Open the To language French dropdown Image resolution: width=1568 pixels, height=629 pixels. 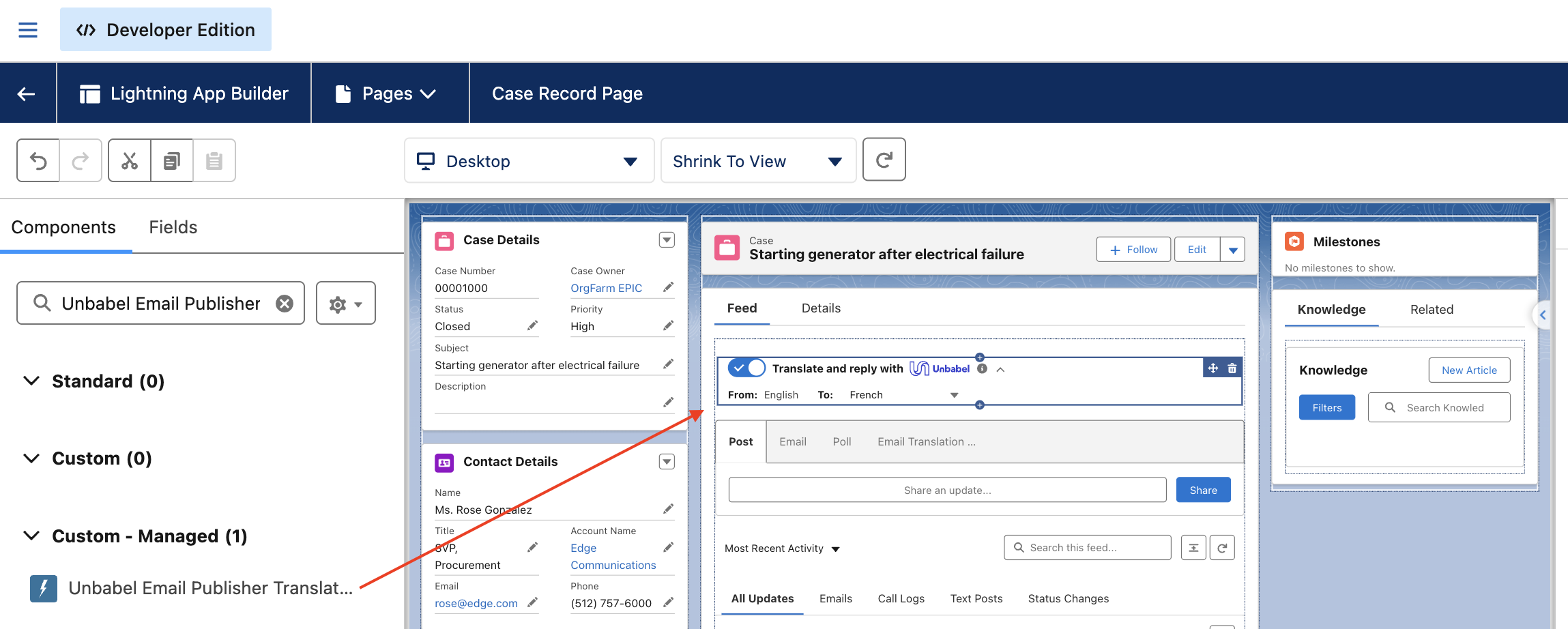tap(903, 395)
